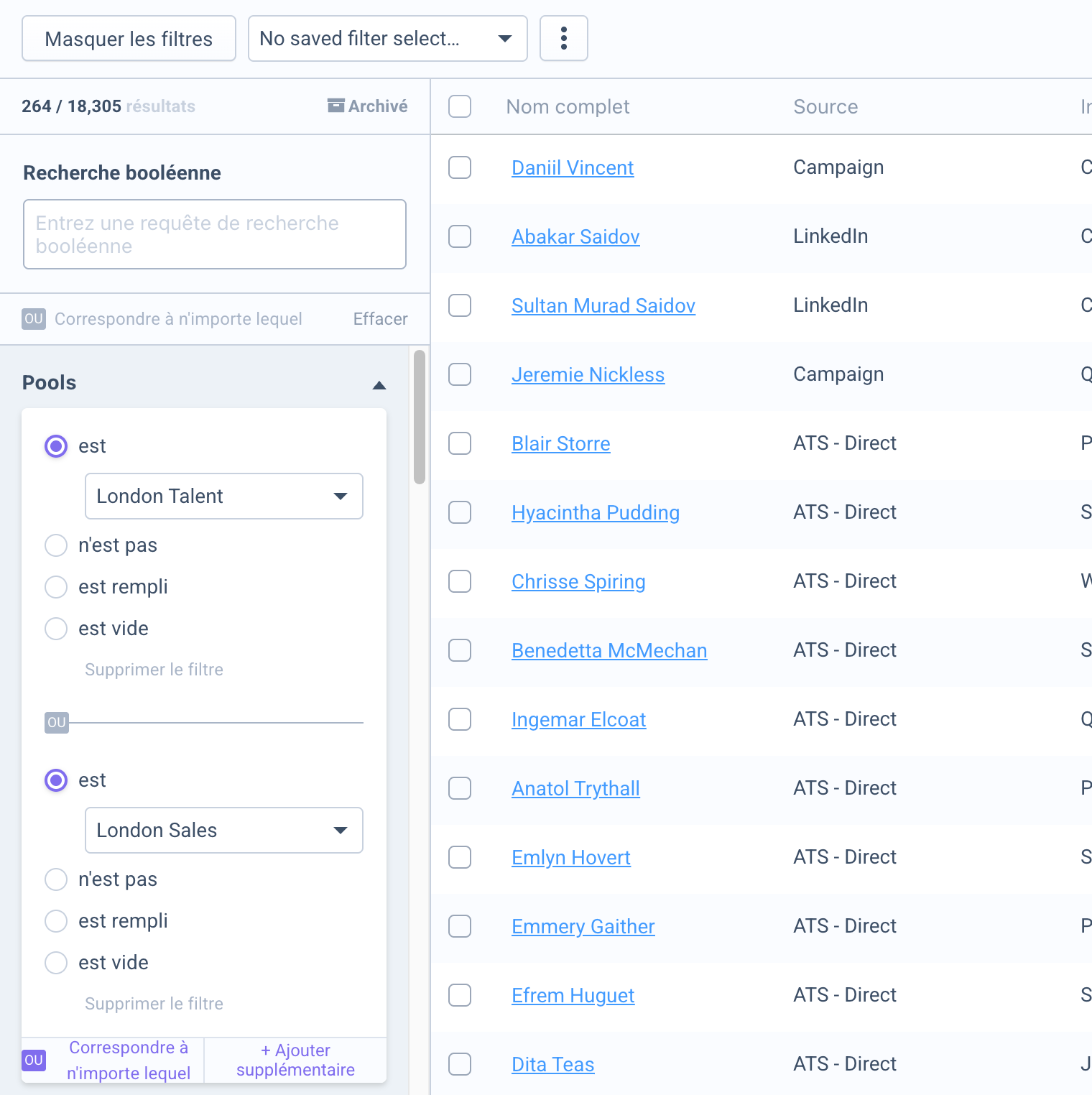Select 'est' radio above London Sales

56,780
